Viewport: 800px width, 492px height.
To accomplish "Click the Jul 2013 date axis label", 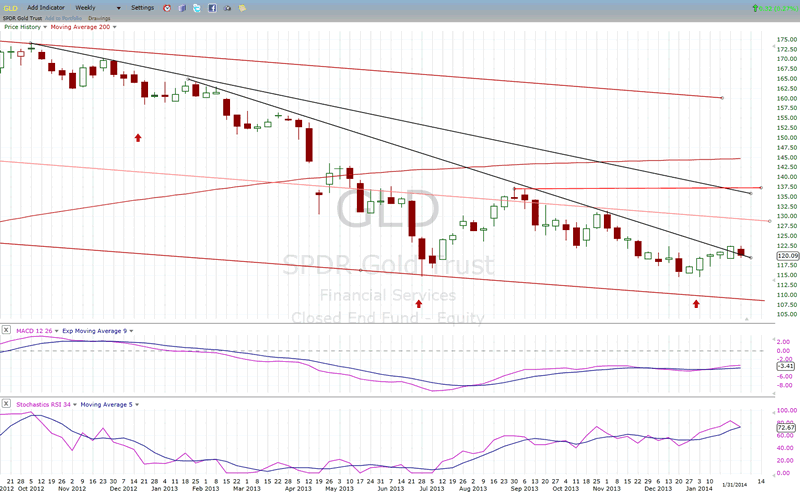I will [432, 488].
